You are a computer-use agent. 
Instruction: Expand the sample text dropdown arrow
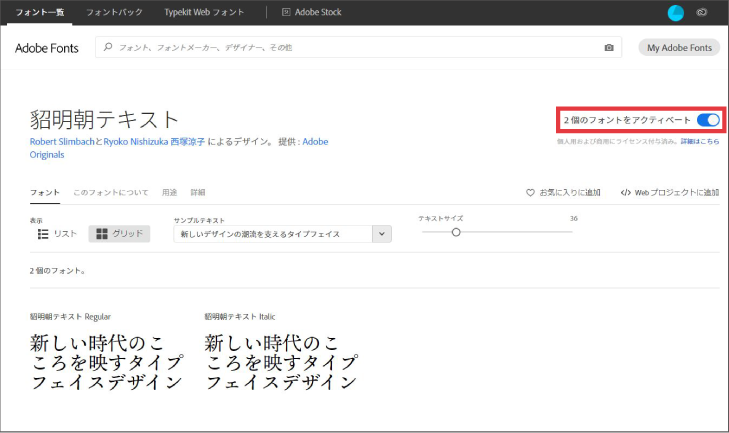point(382,234)
